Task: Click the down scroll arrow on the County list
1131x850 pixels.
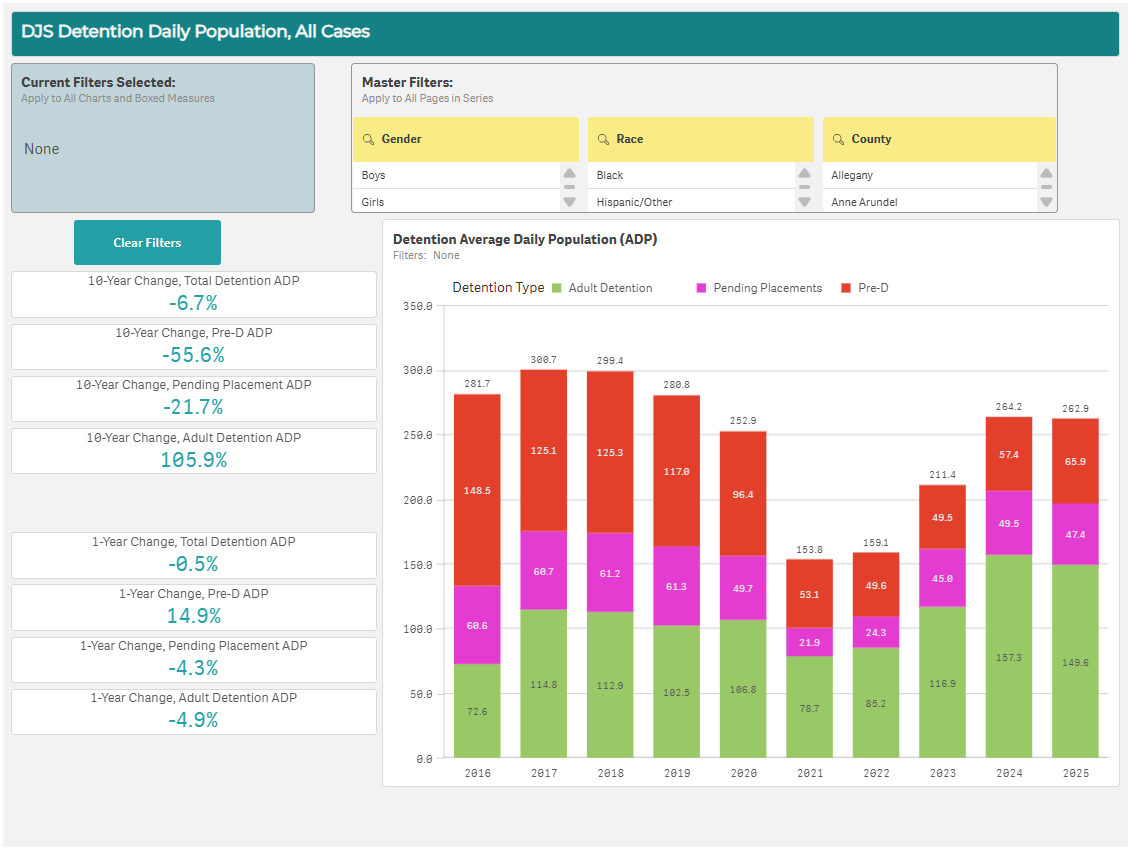Action: pyautogui.click(x=1046, y=201)
